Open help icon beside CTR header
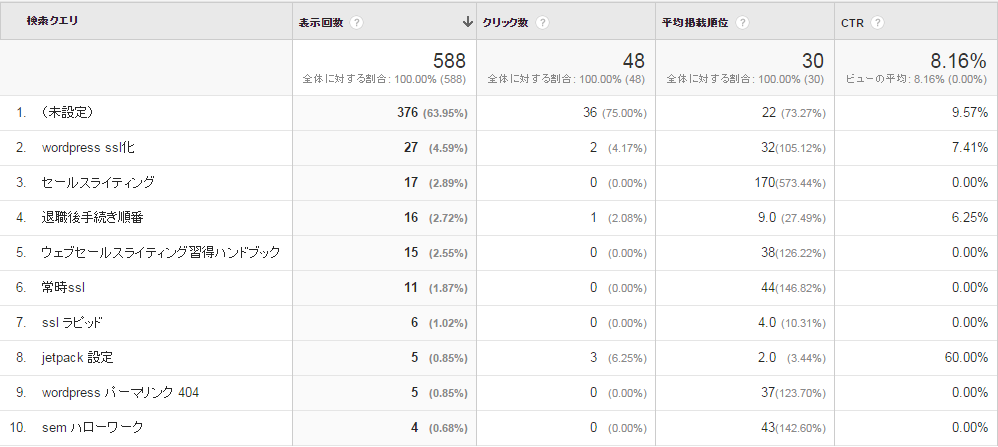Viewport: 998px width, 447px height. point(878,22)
